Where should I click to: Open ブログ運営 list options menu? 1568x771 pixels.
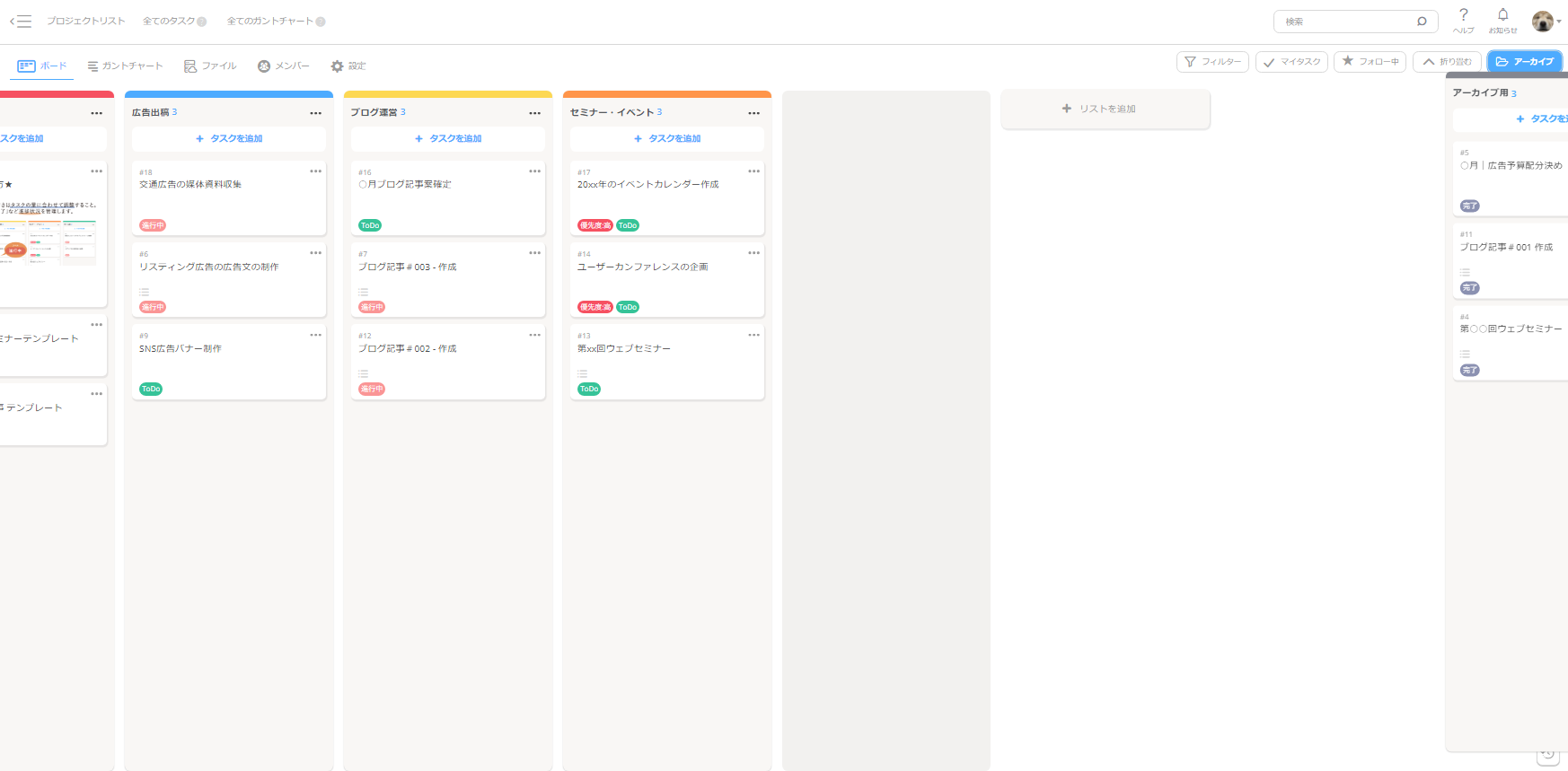[534, 113]
